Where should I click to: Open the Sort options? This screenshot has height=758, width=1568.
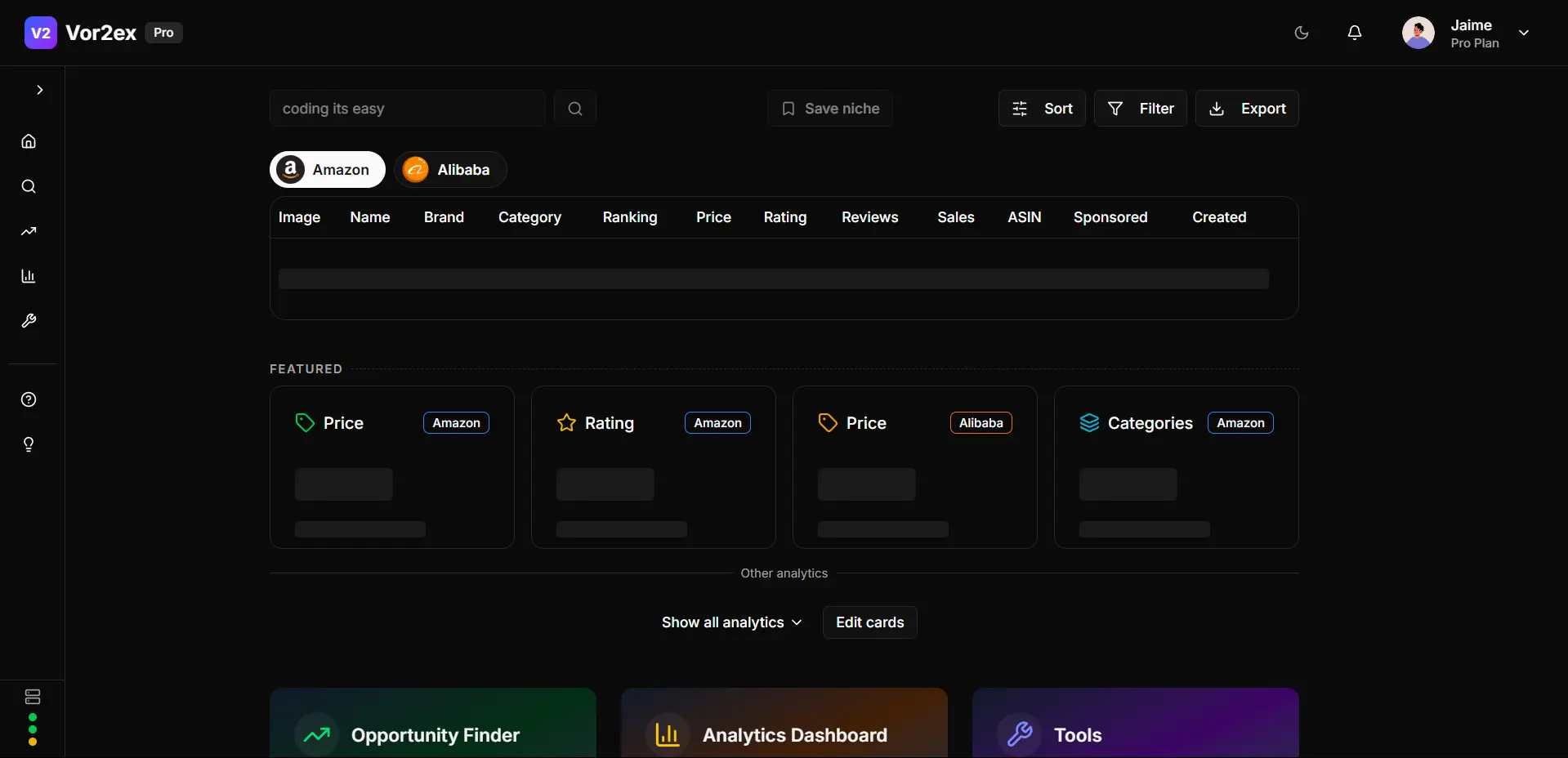[1042, 109]
